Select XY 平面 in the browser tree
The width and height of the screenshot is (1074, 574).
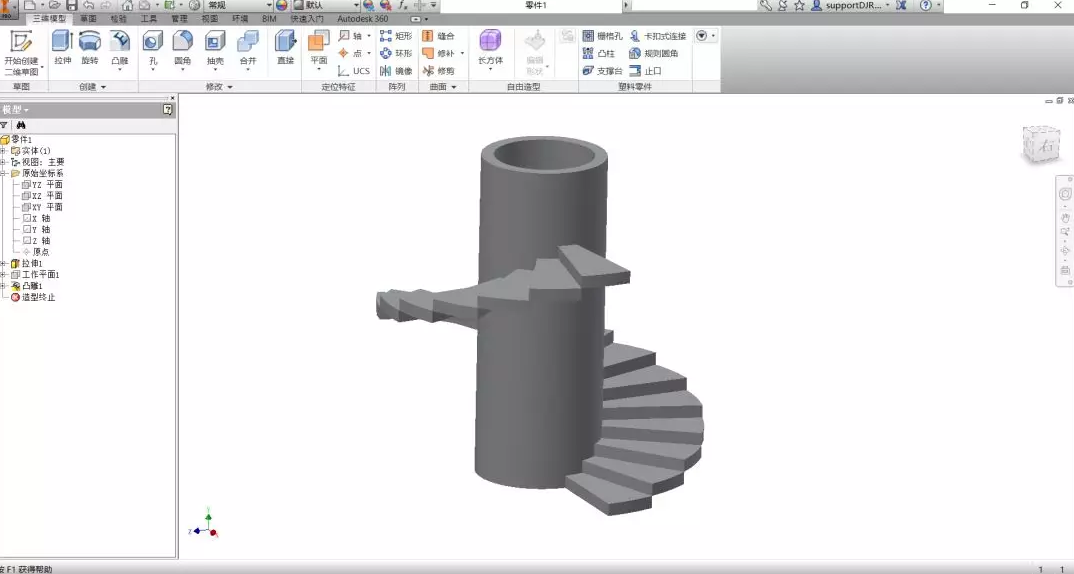coord(42,207)
